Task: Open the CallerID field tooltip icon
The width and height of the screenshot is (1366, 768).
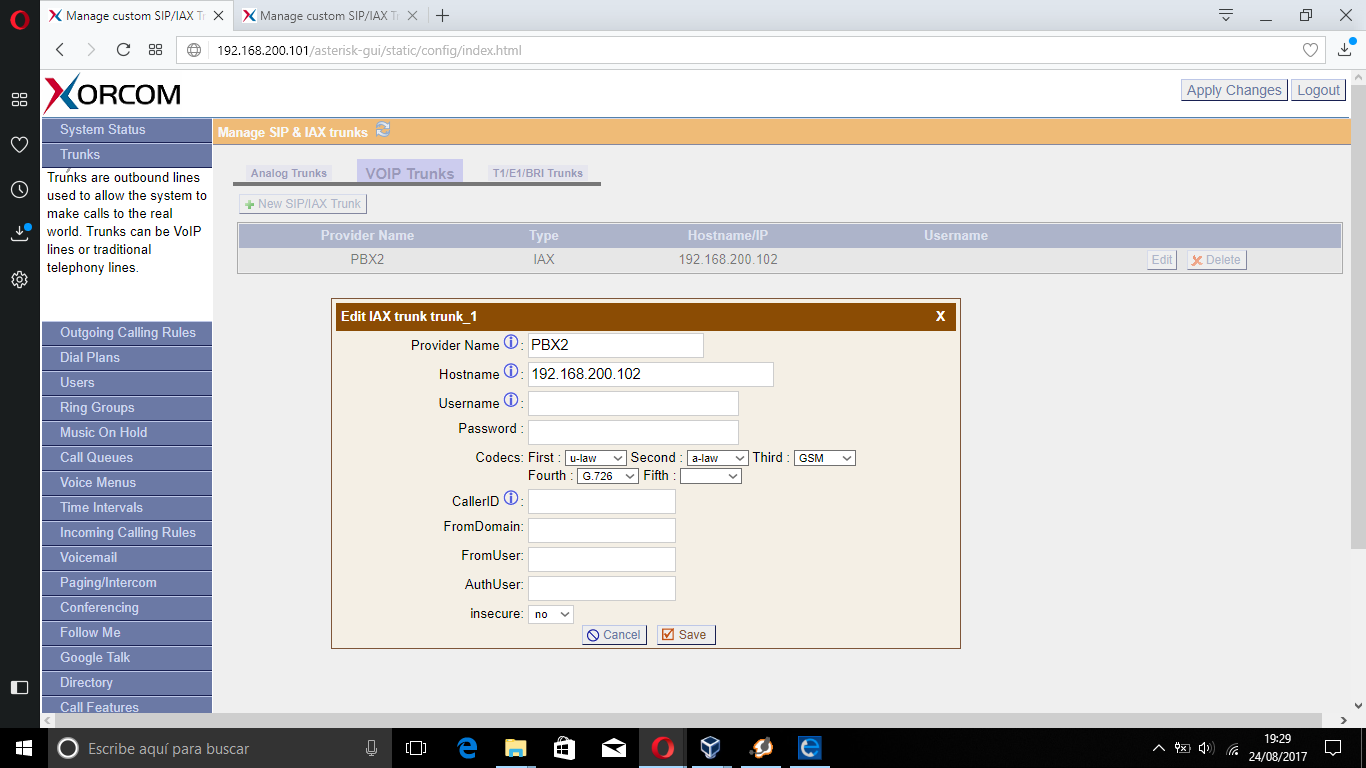Action: [511, 498]
